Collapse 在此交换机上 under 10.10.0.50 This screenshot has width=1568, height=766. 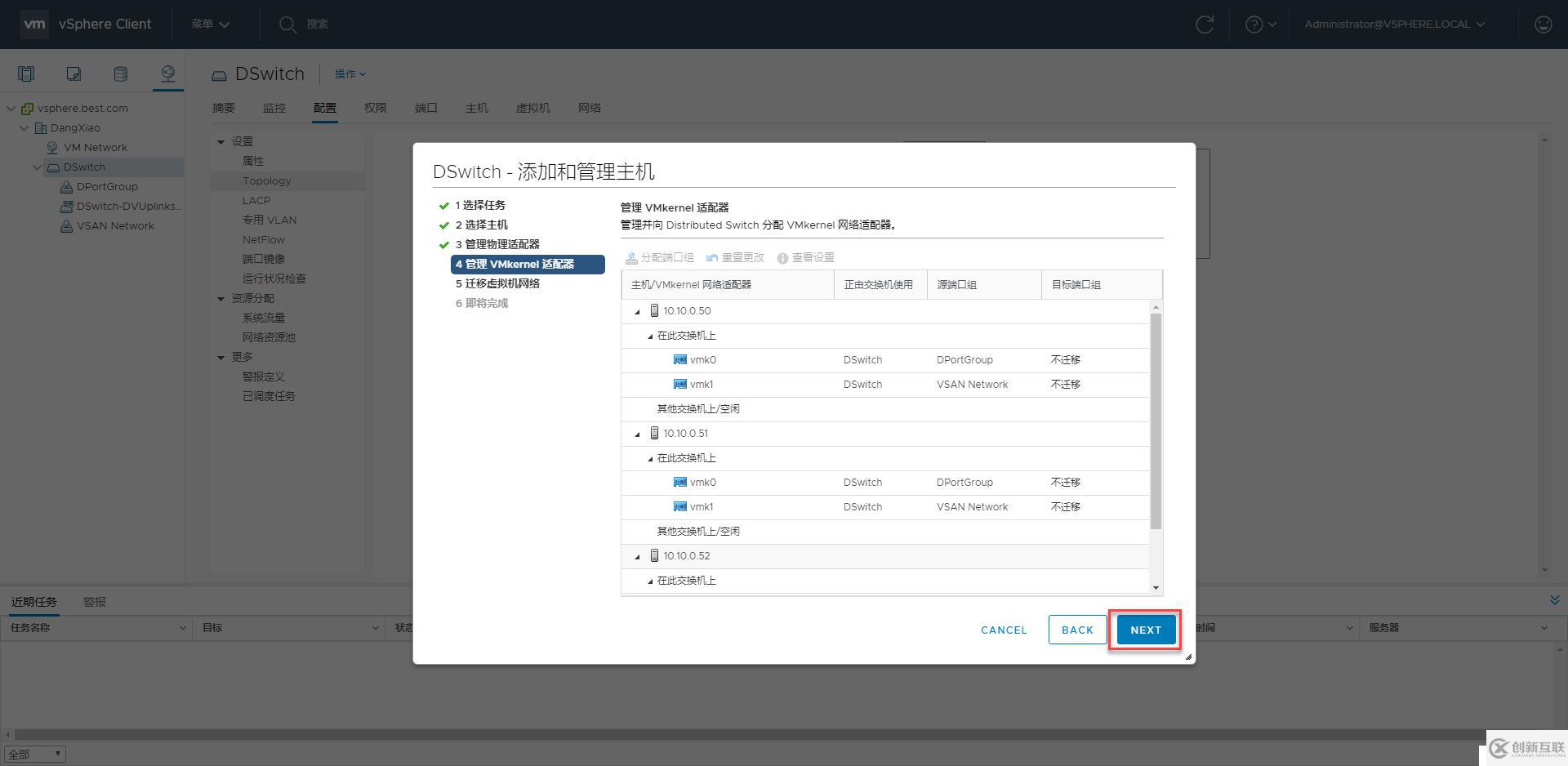click(x=651, y=336)
